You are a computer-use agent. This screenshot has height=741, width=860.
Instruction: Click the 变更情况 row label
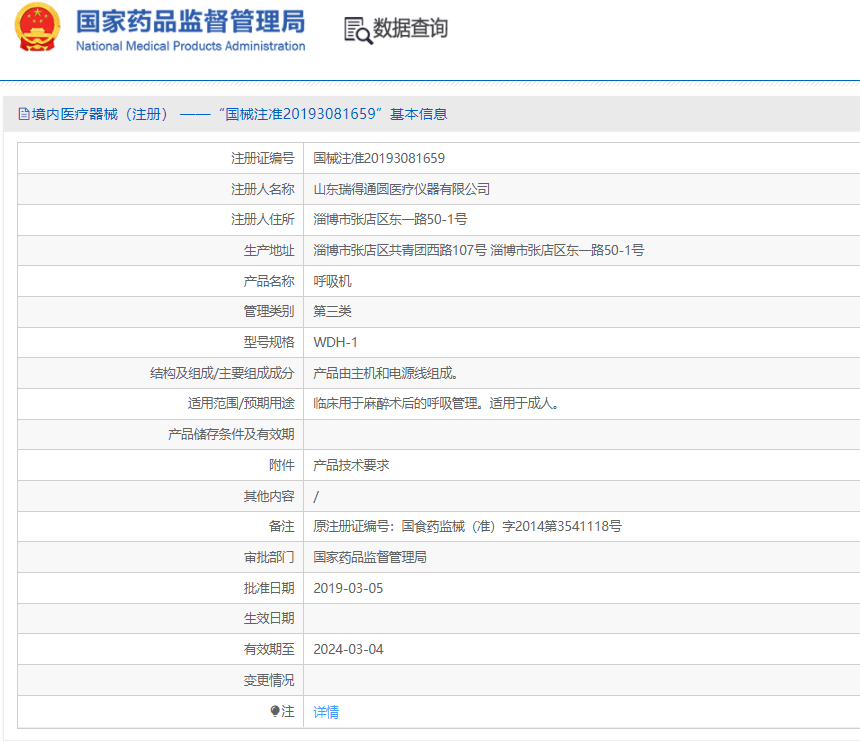coord(269,680)
